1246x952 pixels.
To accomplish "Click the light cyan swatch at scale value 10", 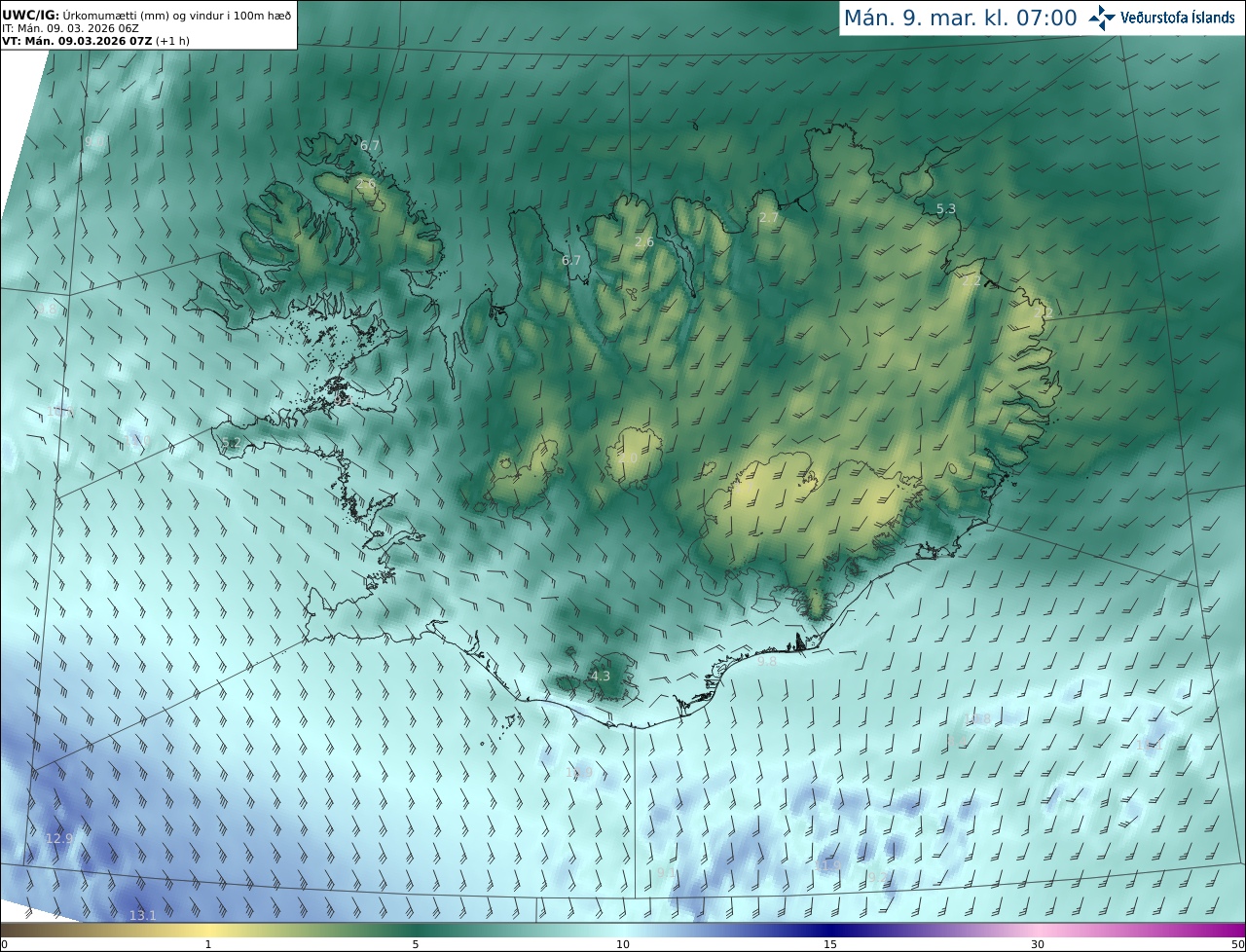I will pyautogui.click(x=623, y=930).
